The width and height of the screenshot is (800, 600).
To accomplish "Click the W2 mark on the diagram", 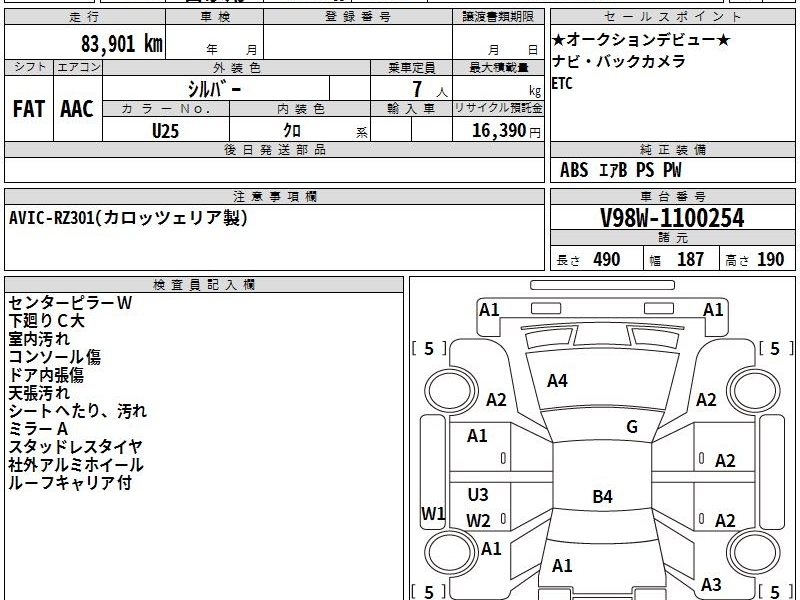I will [x=478, y=521].
